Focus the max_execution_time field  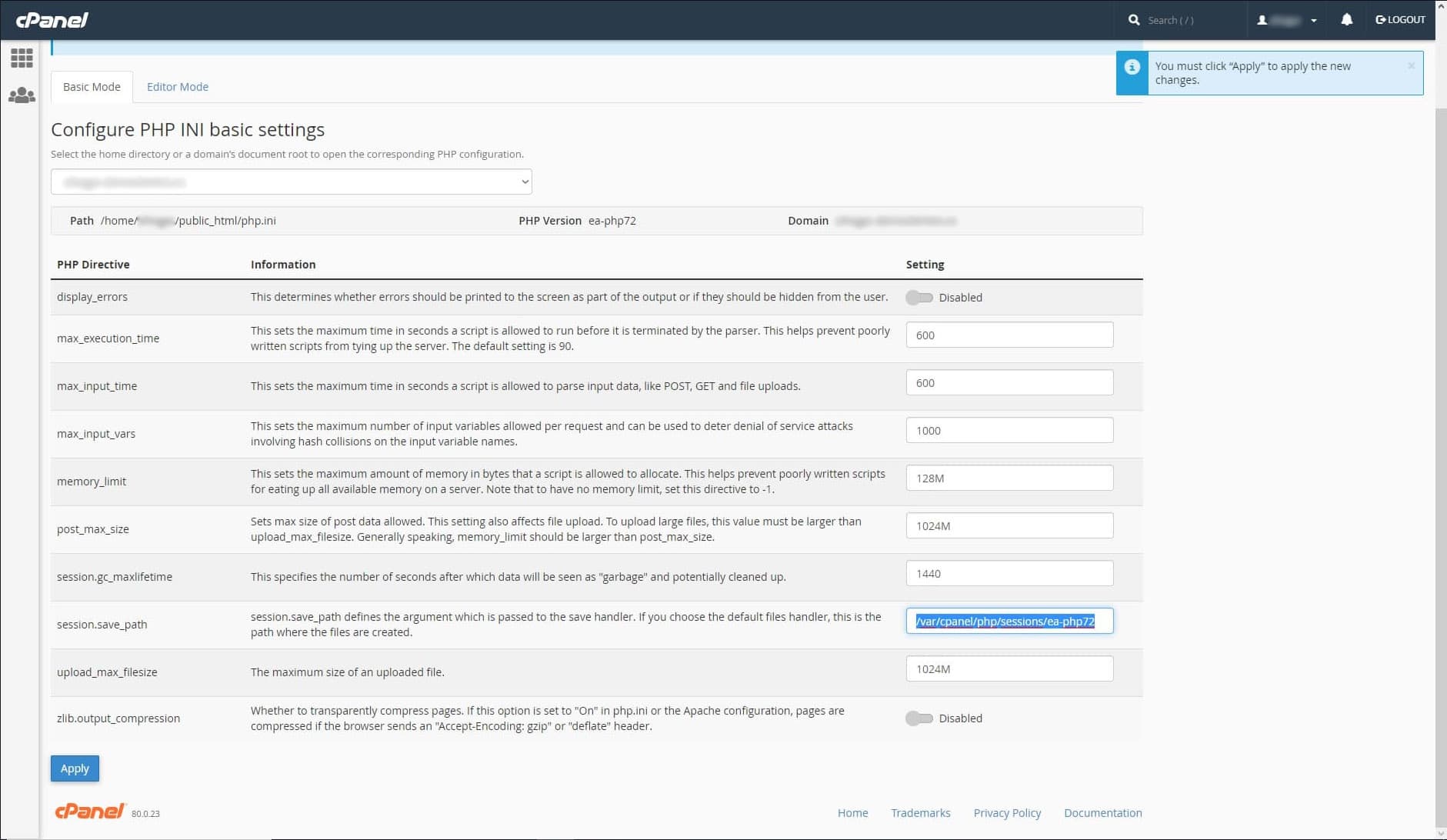click(x=1009, y=335)
